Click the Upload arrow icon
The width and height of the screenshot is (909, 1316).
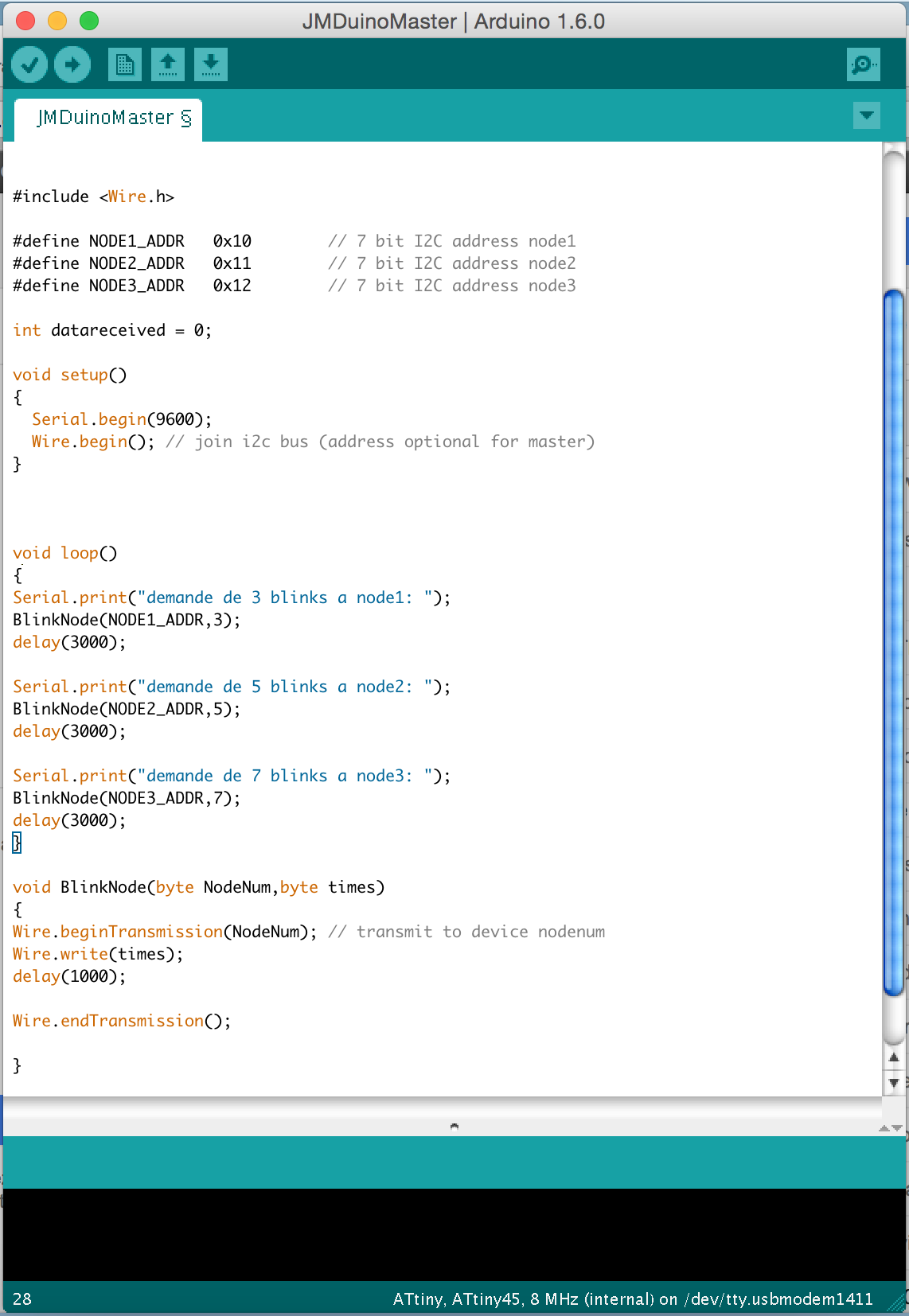pos(72,64)
